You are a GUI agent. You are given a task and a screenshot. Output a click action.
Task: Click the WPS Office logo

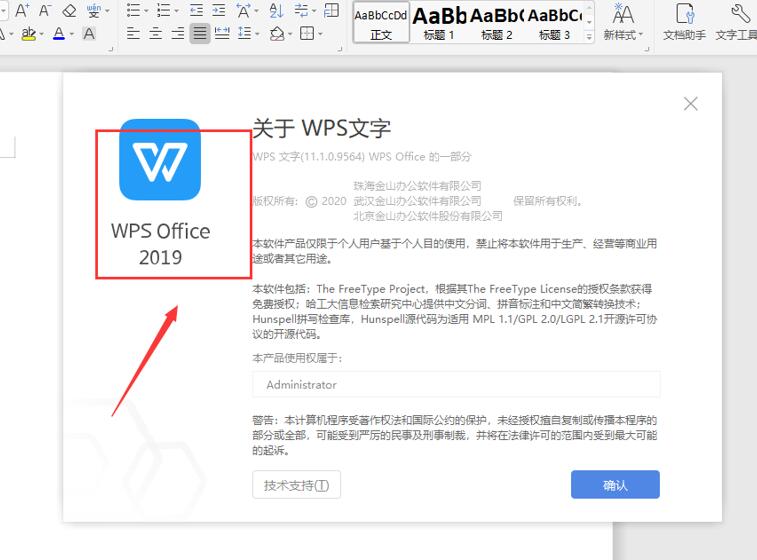click(x=160, y=159)
